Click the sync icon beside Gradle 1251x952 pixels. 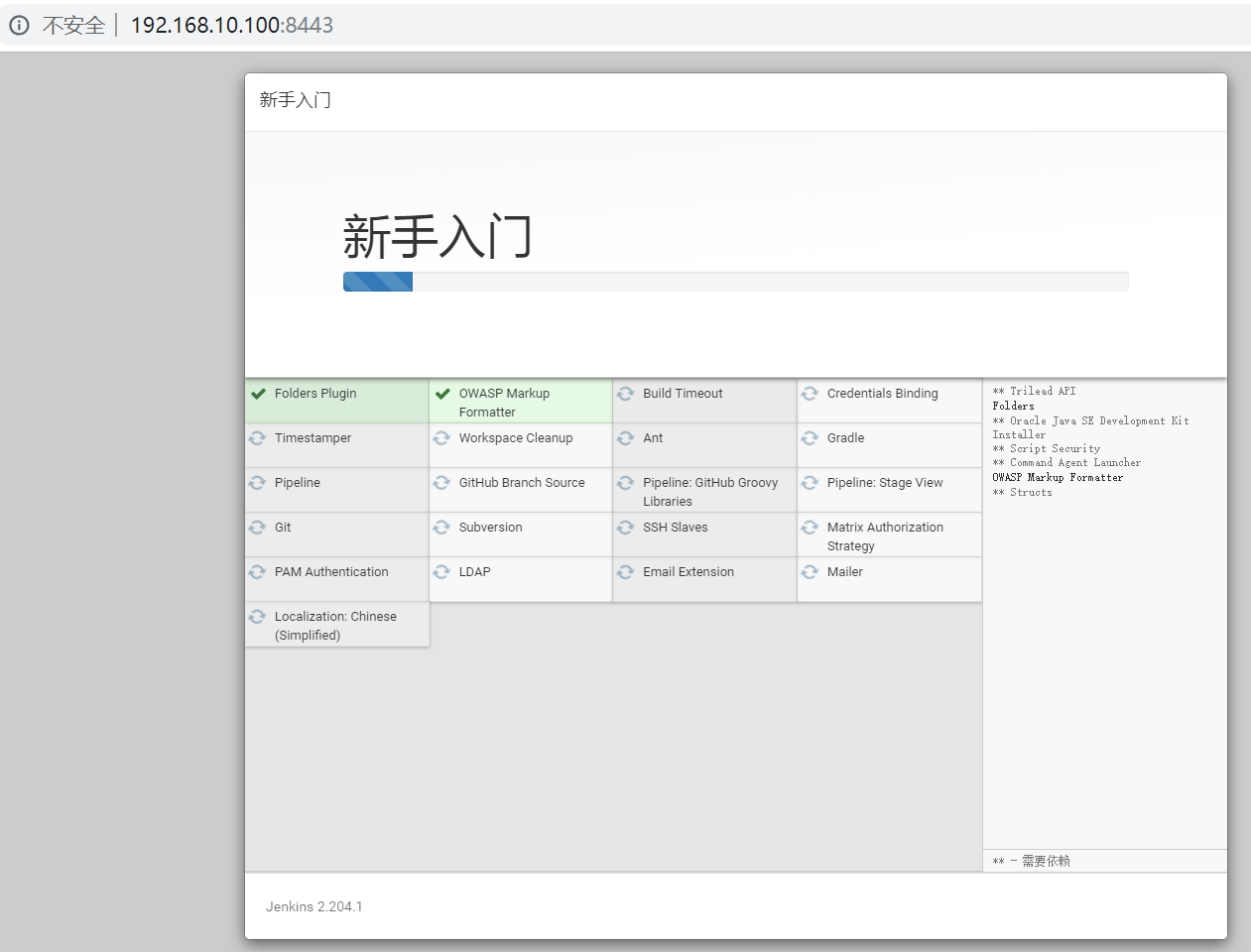click(x=811, y=438)
